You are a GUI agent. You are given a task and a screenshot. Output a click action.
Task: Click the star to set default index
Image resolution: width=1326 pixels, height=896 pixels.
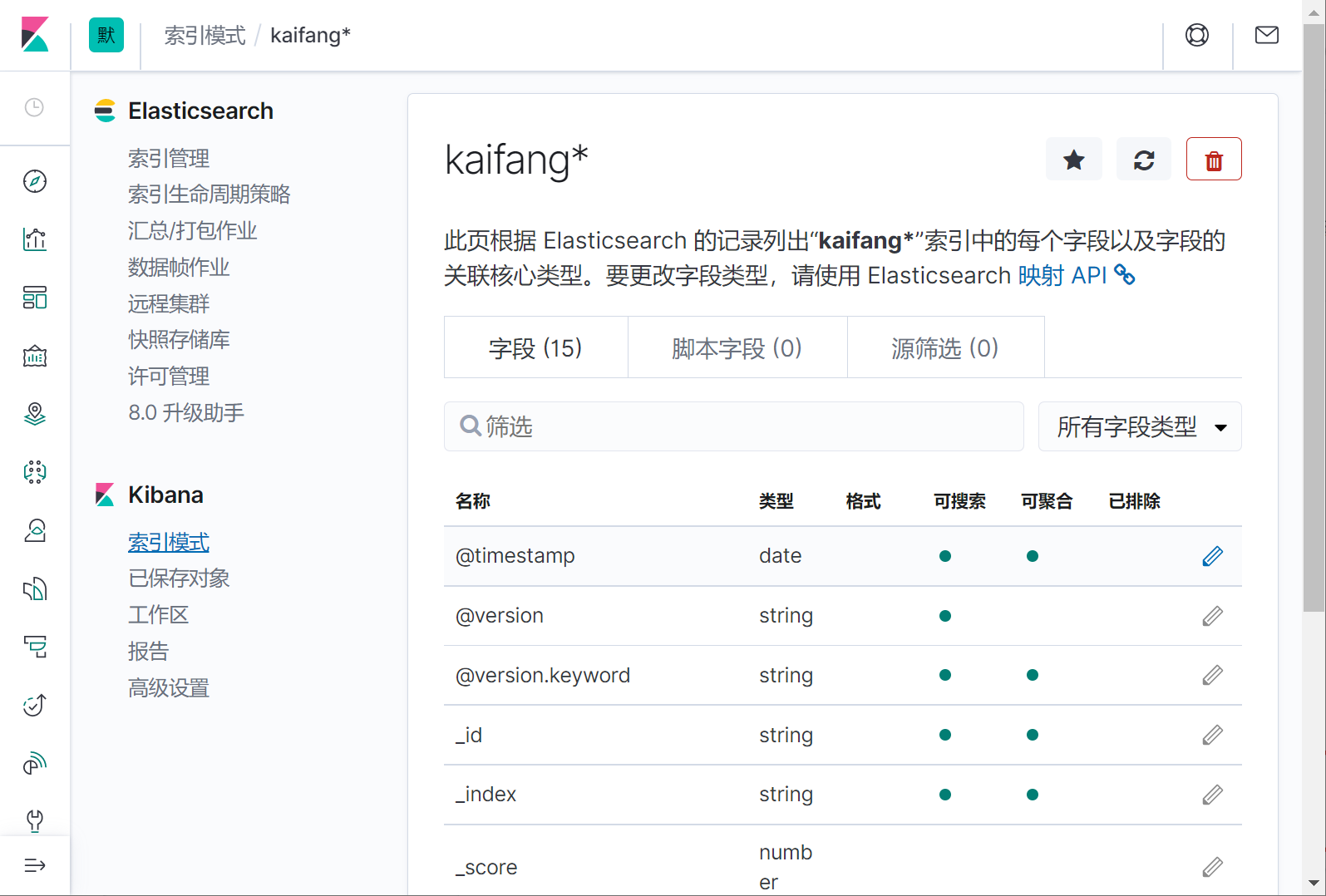(1073, 160)
